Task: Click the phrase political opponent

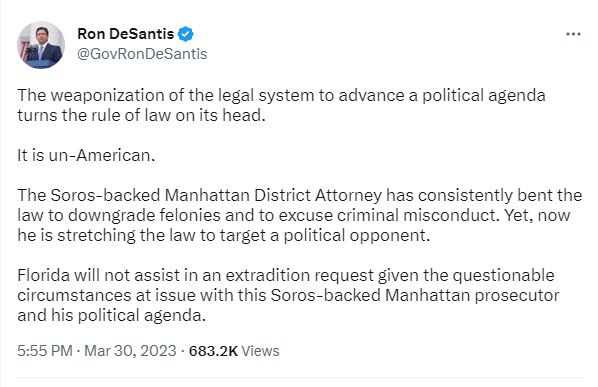Action: click(357, 235)
